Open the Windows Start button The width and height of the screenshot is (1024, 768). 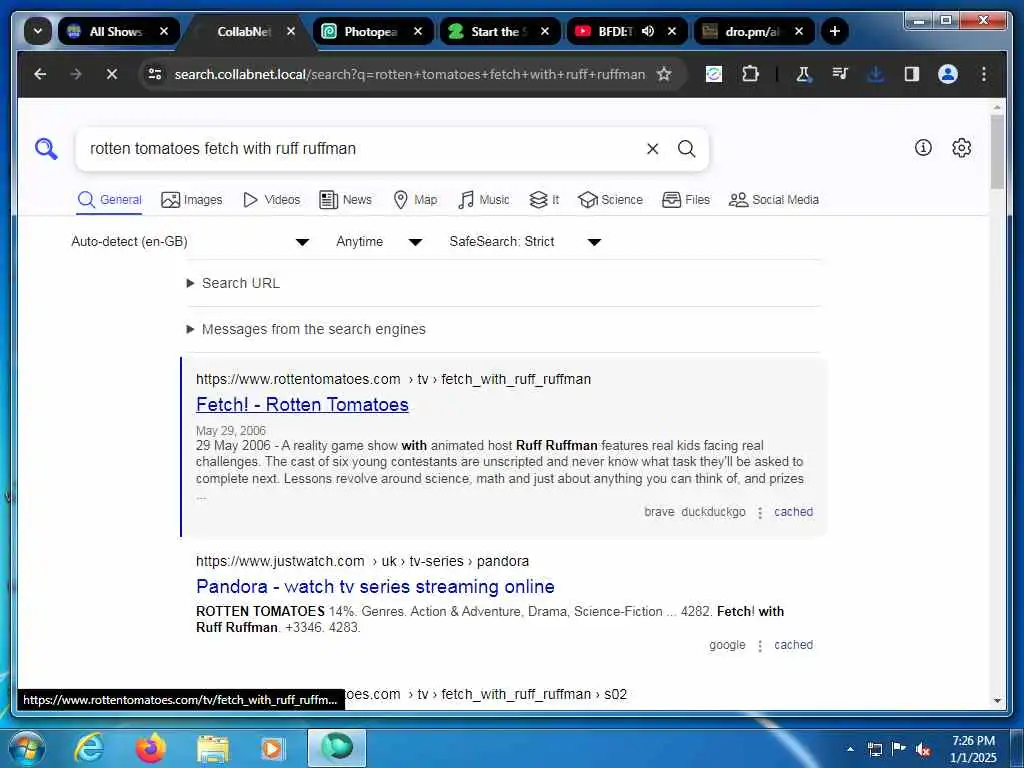pos(25,748)
